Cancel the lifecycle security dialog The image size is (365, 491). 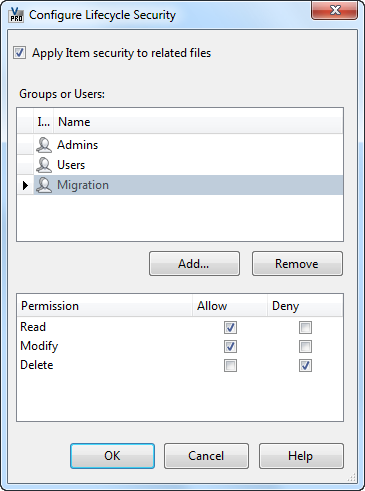point(206,456)
